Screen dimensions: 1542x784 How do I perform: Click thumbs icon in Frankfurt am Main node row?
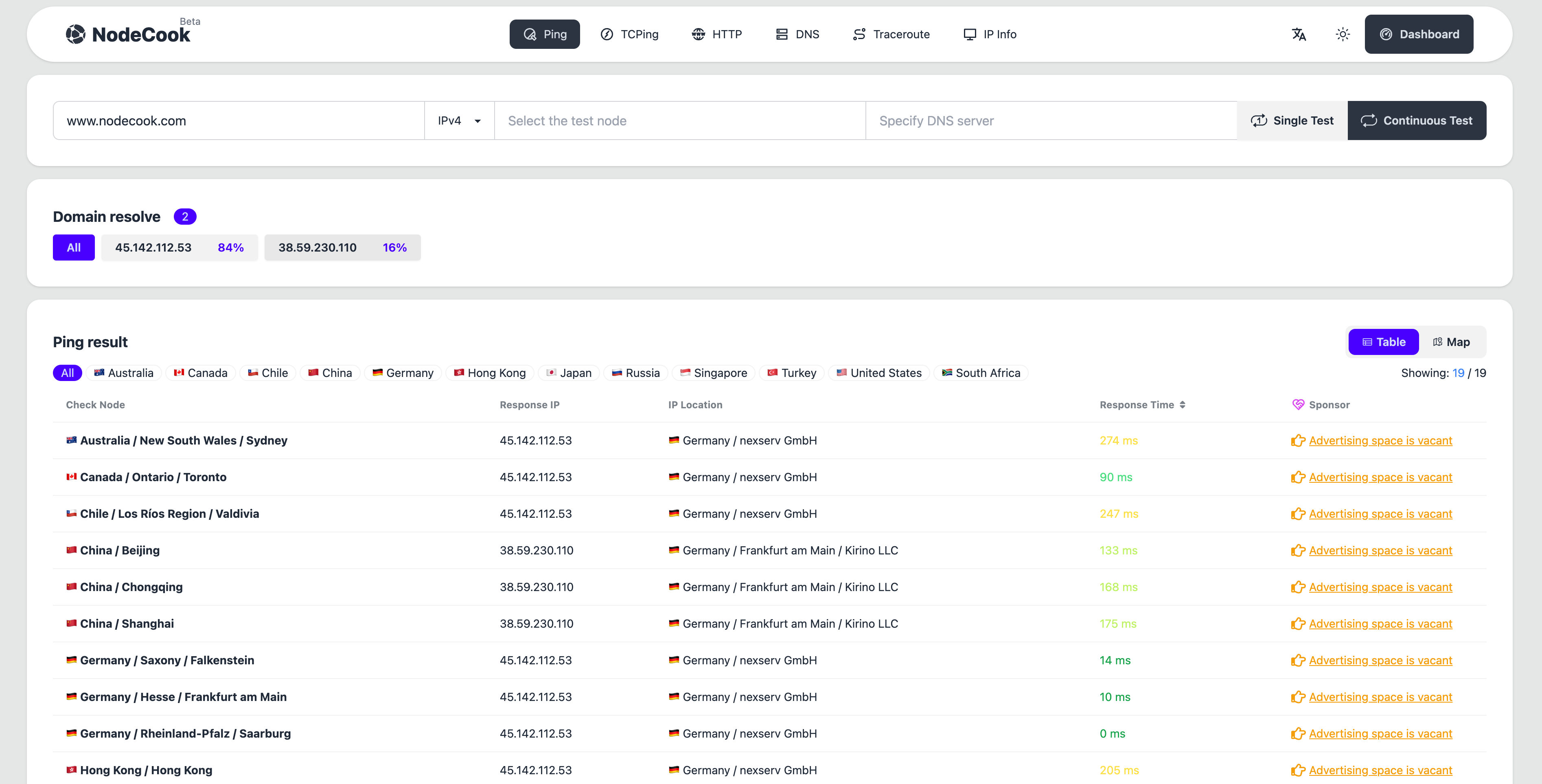pyautogui.click(x=1298, y=696)
